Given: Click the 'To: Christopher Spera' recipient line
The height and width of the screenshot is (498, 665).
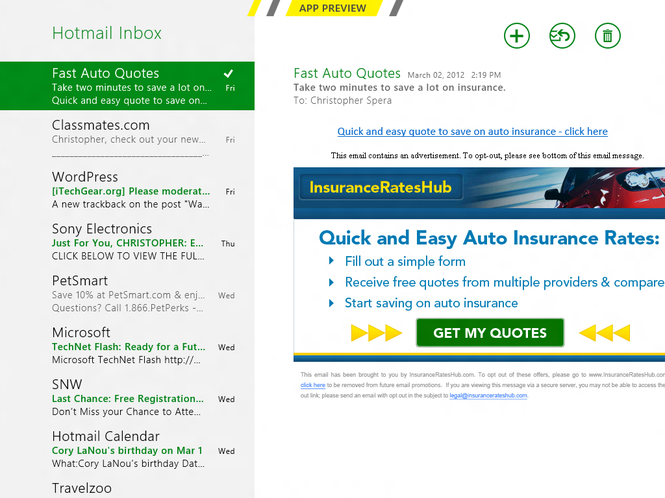Looking at the screenshot, I should (343, 101).
